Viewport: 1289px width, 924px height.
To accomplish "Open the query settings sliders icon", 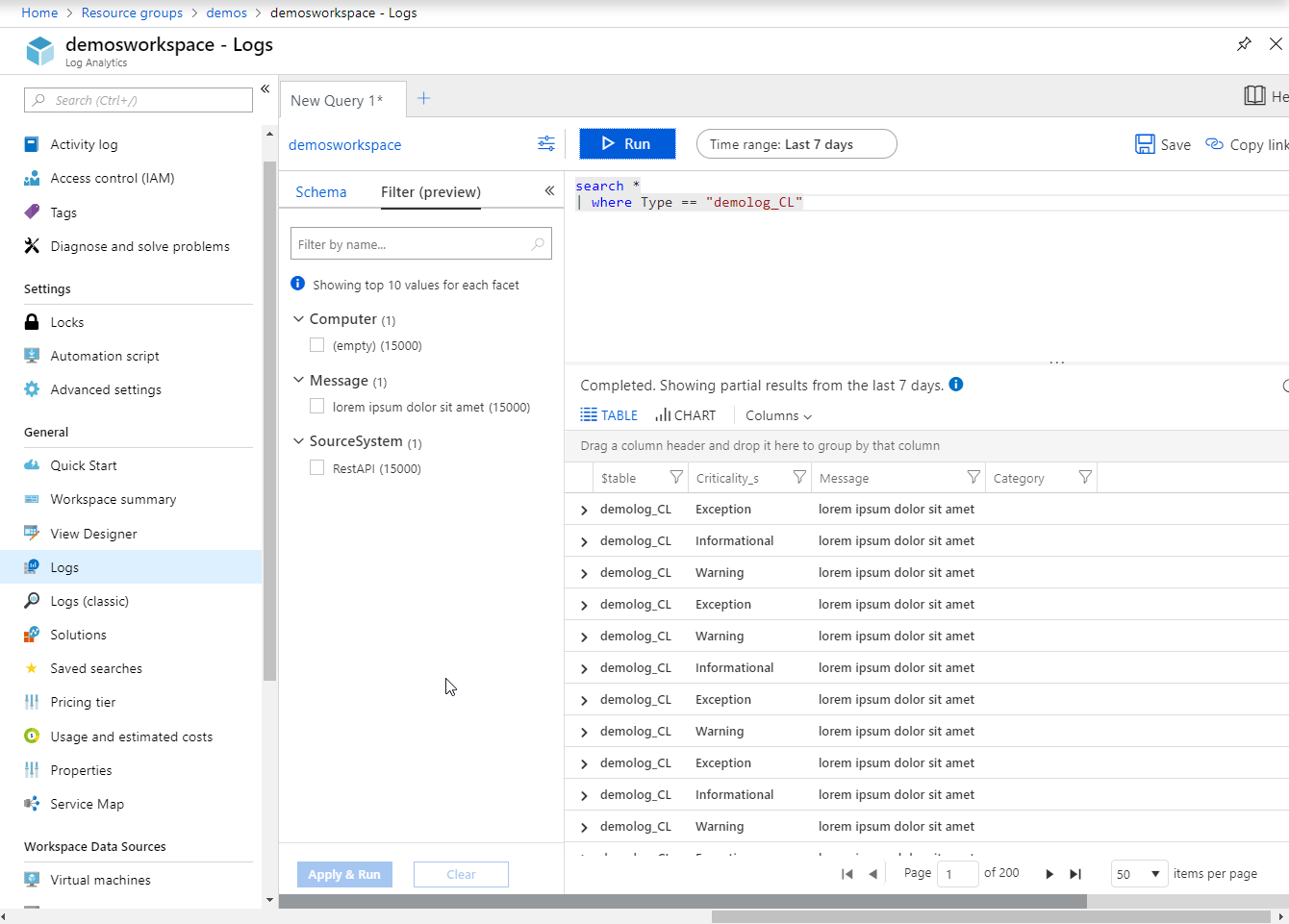I will click(x=545, y=142).
